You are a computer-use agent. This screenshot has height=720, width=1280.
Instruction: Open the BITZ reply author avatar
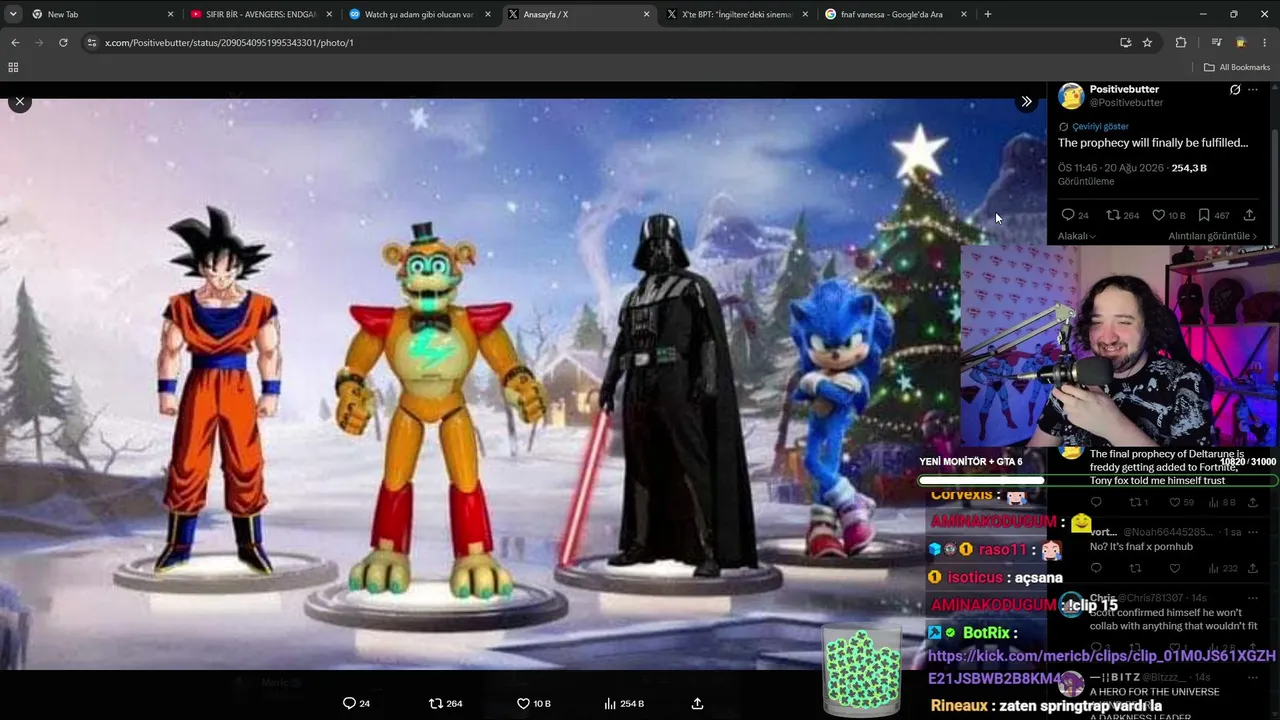pos(1071,684)
